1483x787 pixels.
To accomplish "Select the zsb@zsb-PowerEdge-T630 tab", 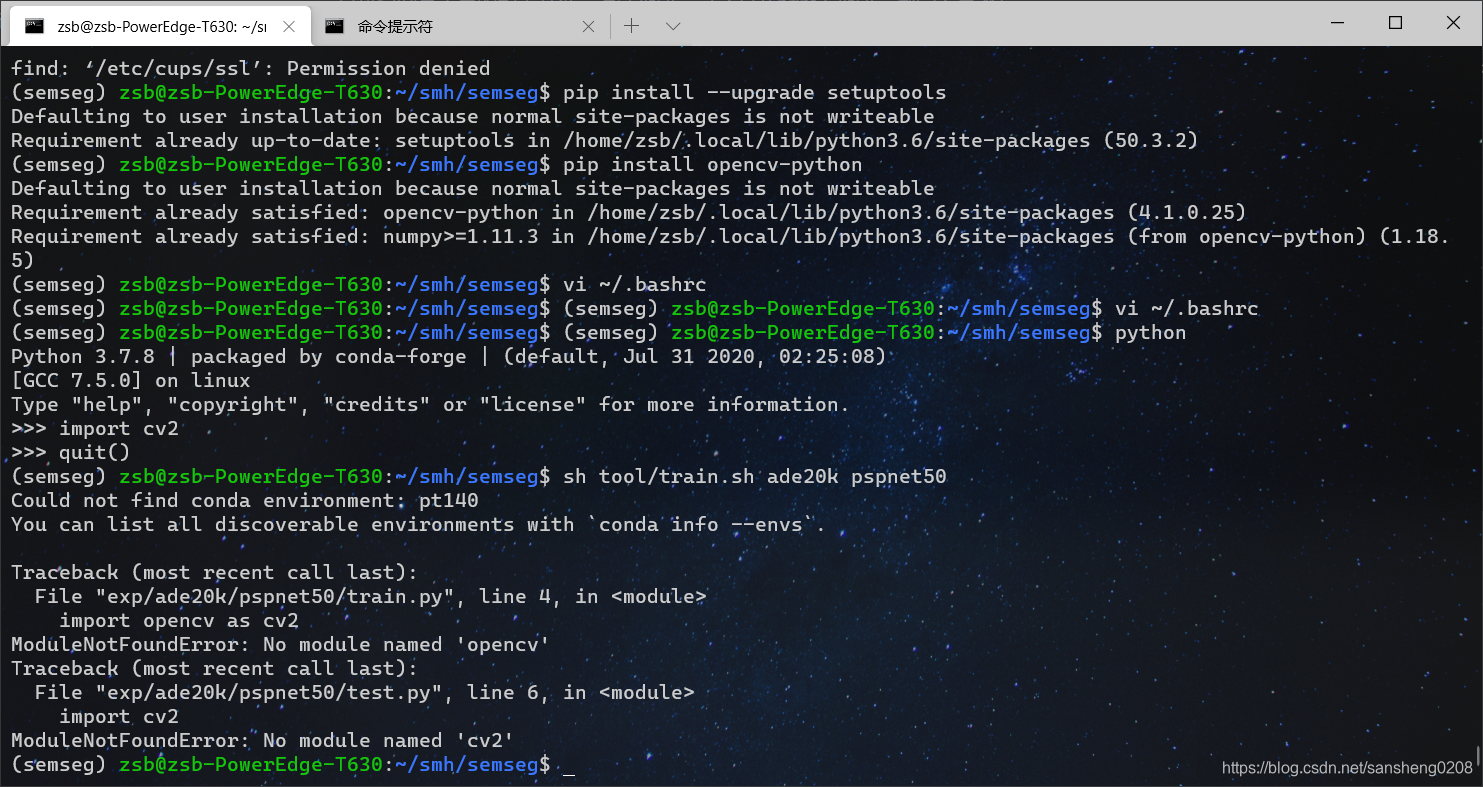I will click(x=161, y=26).
